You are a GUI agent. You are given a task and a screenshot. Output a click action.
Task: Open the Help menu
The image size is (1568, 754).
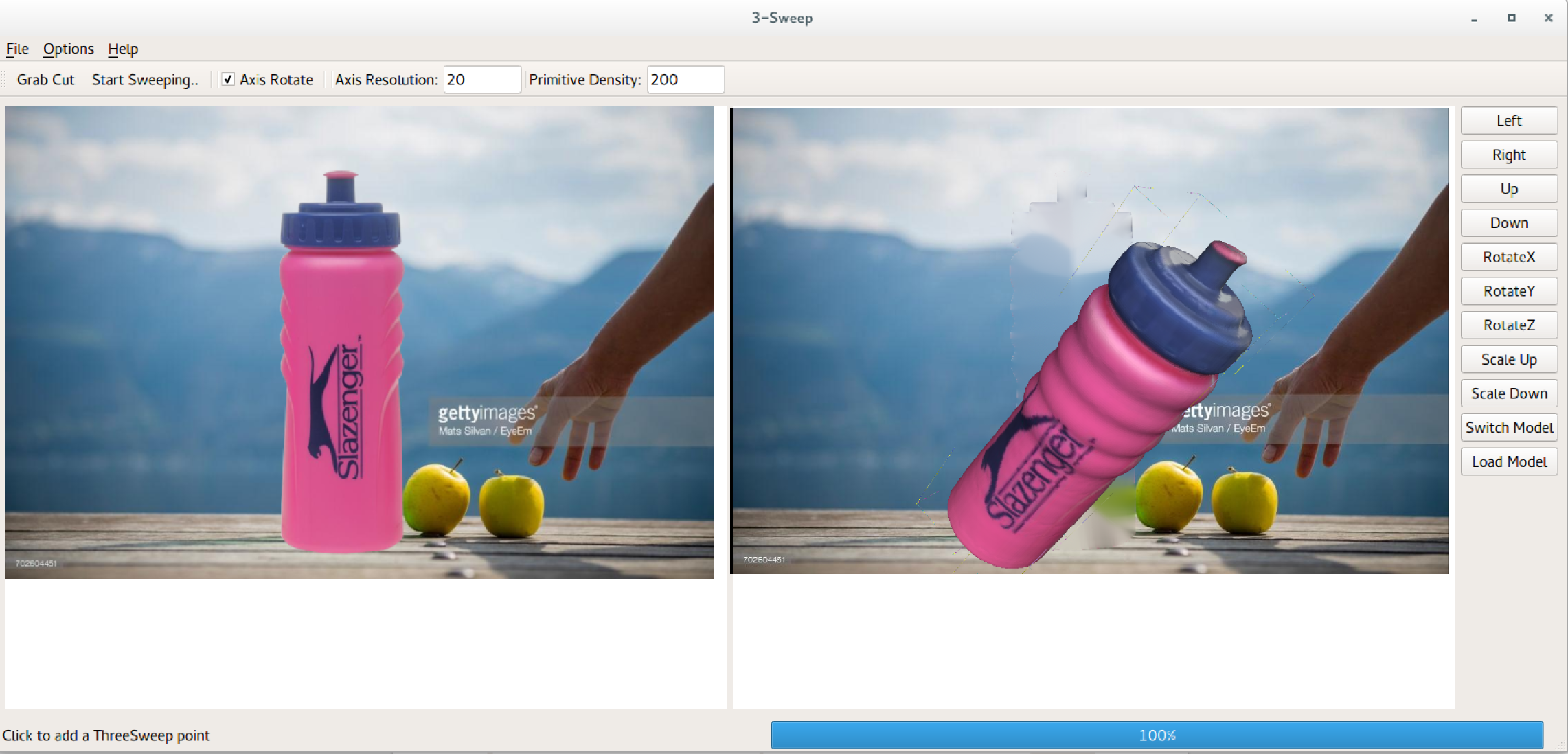[123, 49]
